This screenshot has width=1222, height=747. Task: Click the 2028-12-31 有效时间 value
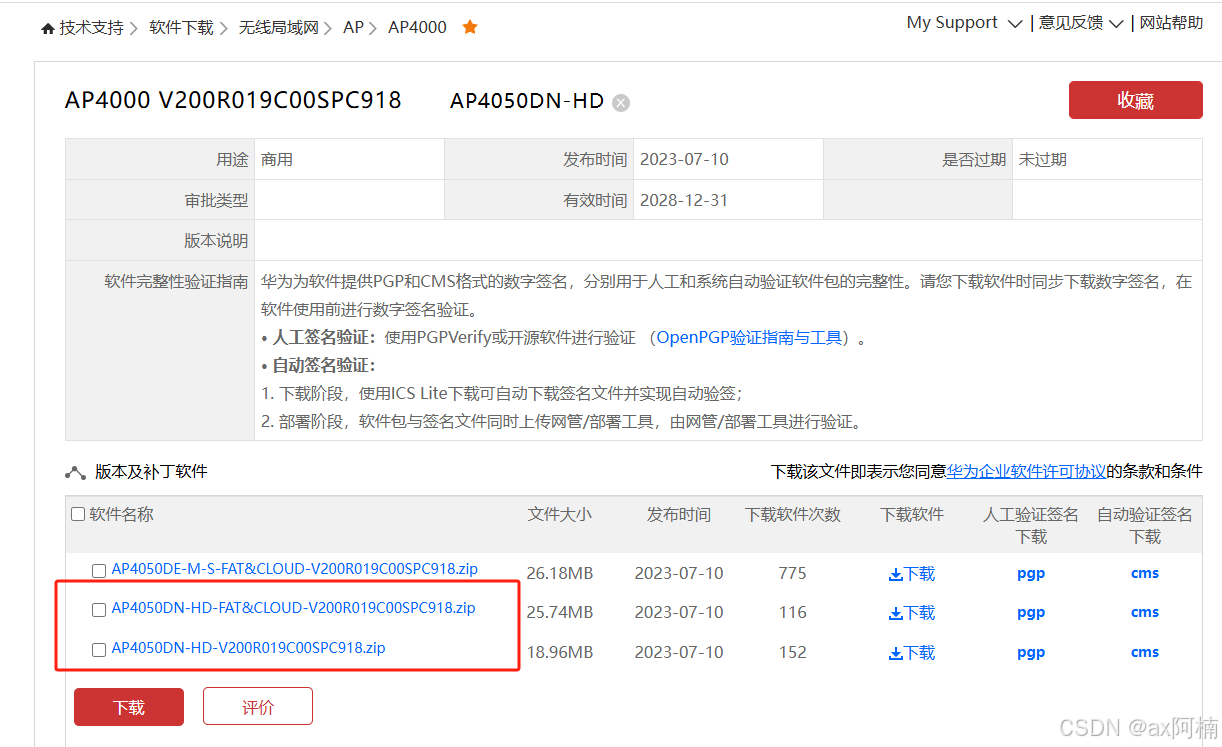point(684,200)
